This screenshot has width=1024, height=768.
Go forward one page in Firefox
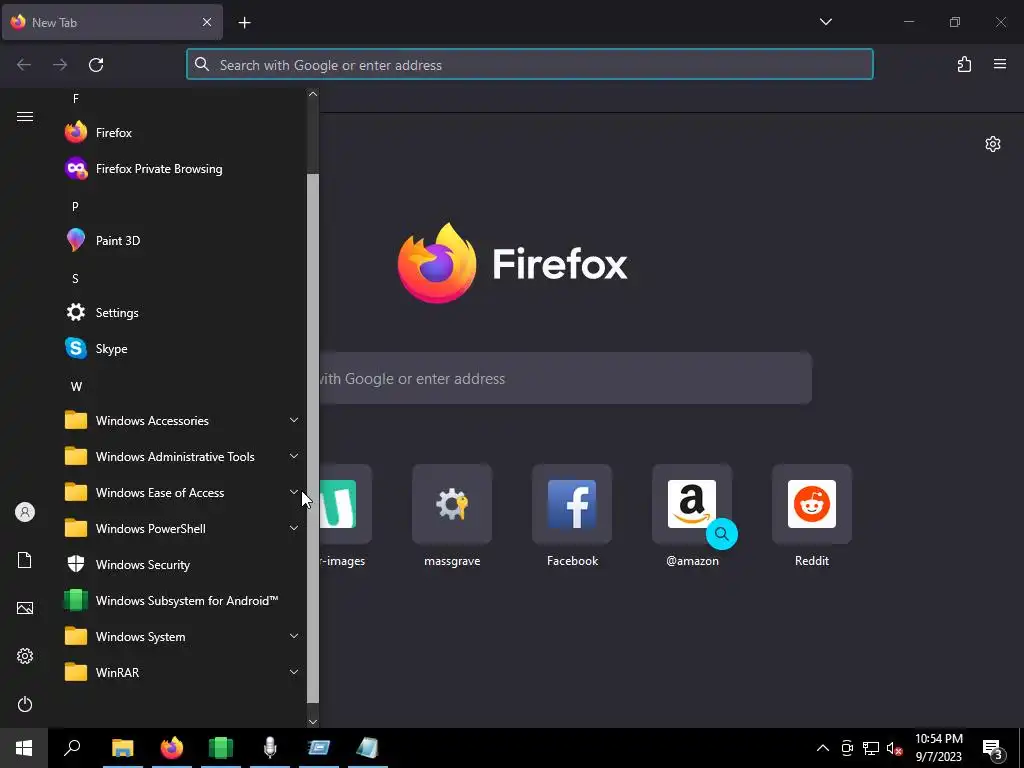tap(60, 65)
